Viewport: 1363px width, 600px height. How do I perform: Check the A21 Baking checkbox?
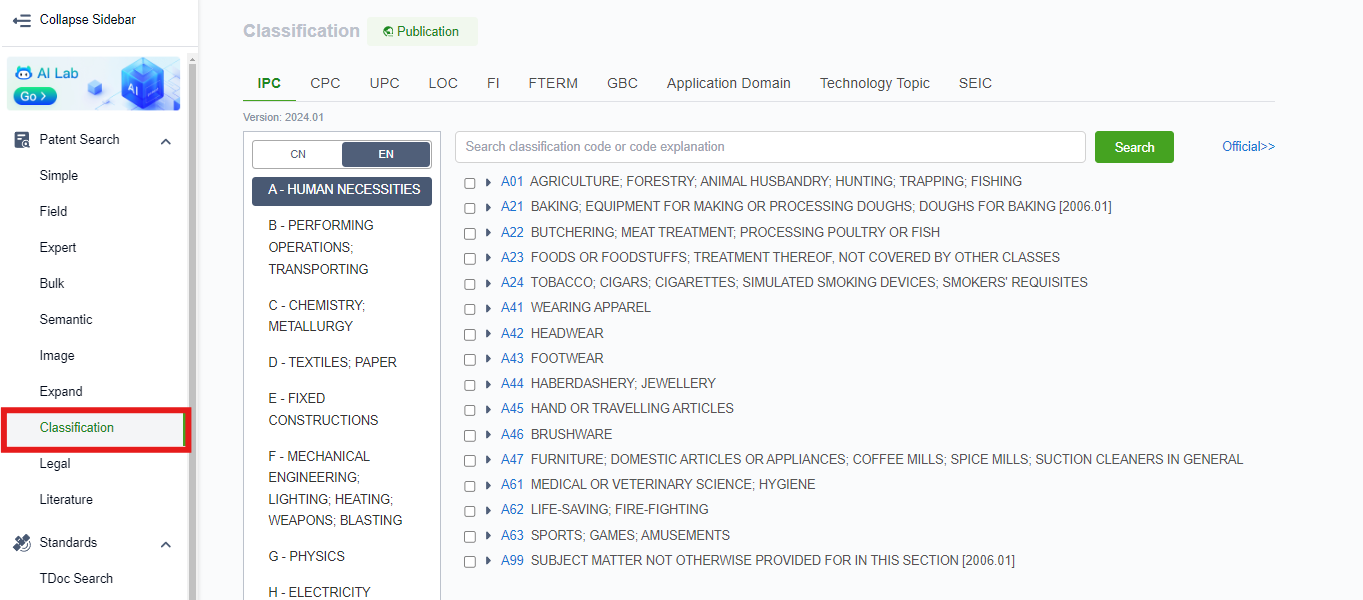pos(470,208)
